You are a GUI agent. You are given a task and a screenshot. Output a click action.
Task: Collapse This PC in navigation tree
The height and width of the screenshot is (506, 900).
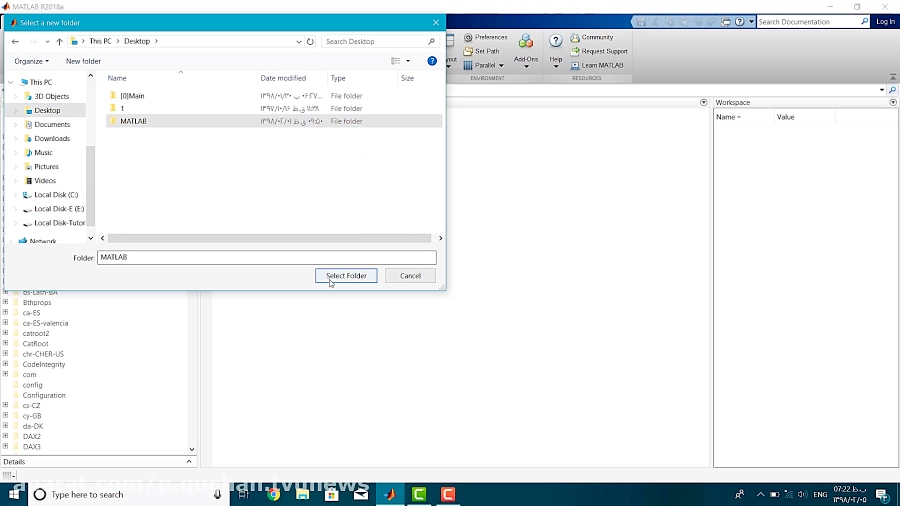pyautogui.click(x=11, y=82)
